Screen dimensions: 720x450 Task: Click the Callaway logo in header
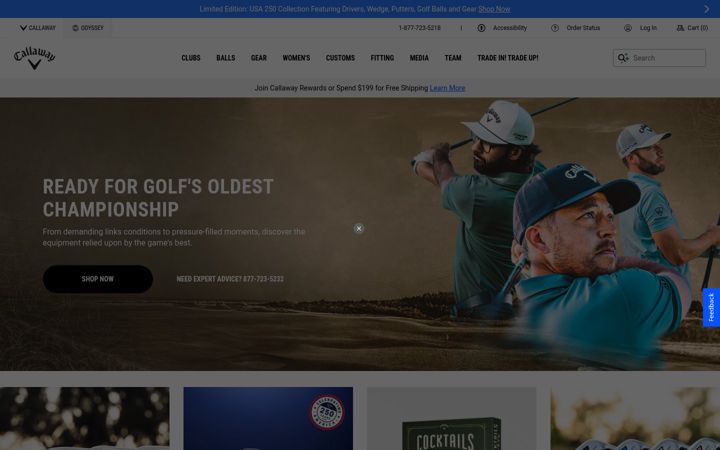34,58
